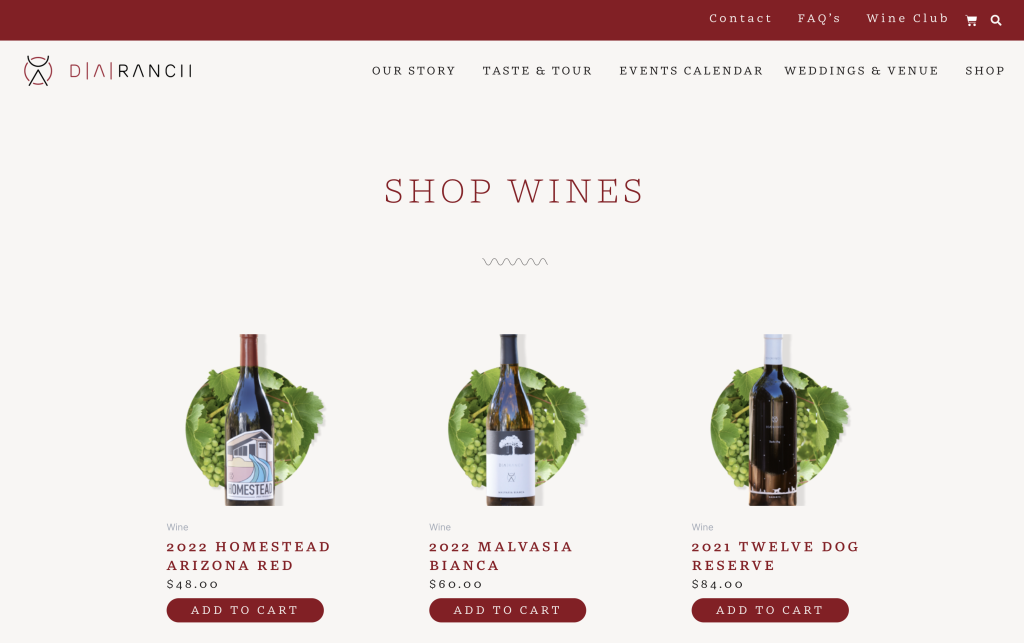Open Weddings & Venue menu item
1024x643 pixels.
click(x=861, y=71)
